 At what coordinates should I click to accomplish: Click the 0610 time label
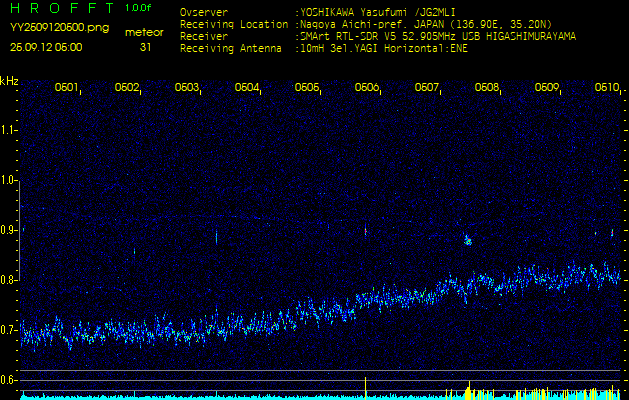(607, 87)
